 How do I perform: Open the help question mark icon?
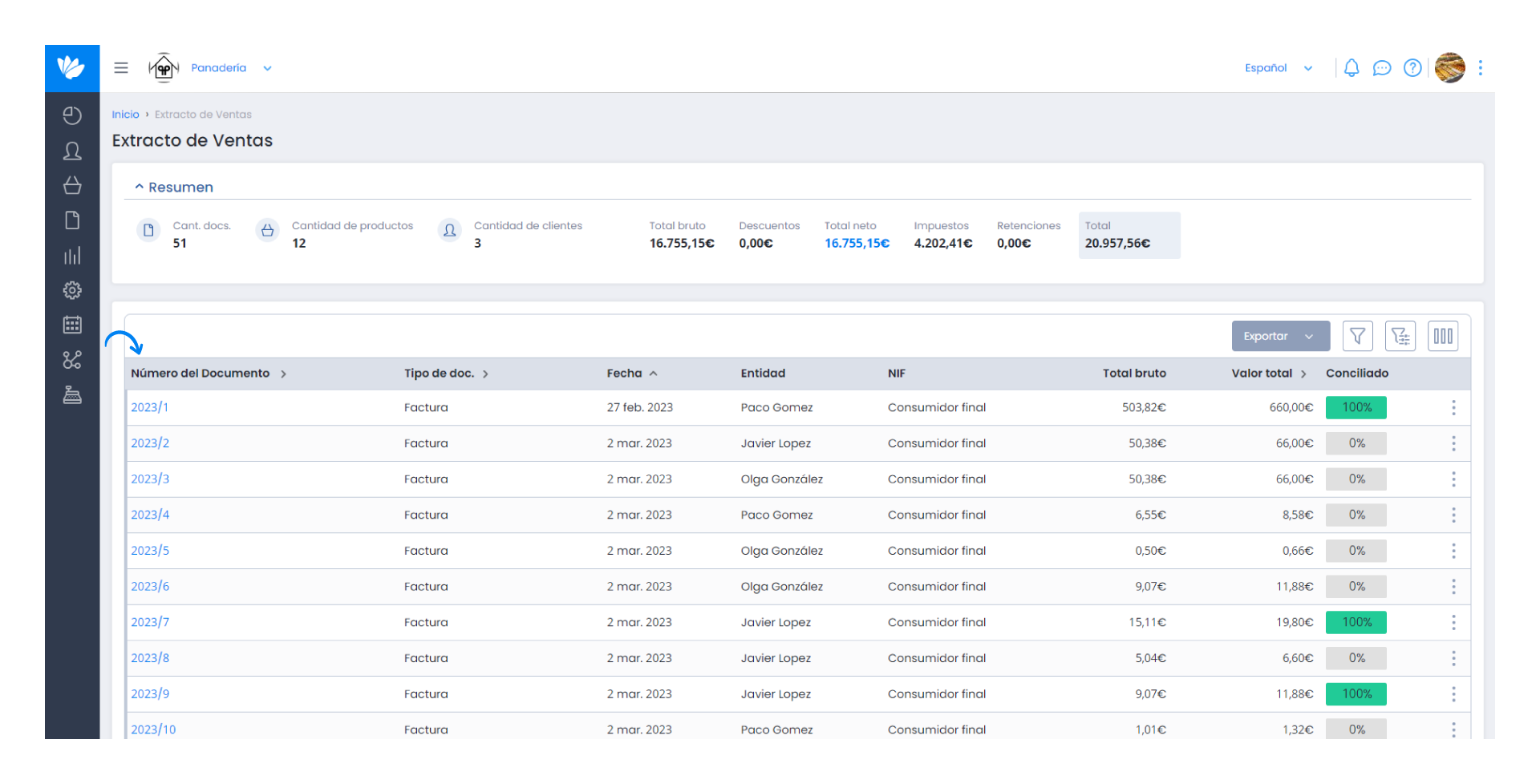1412,68
